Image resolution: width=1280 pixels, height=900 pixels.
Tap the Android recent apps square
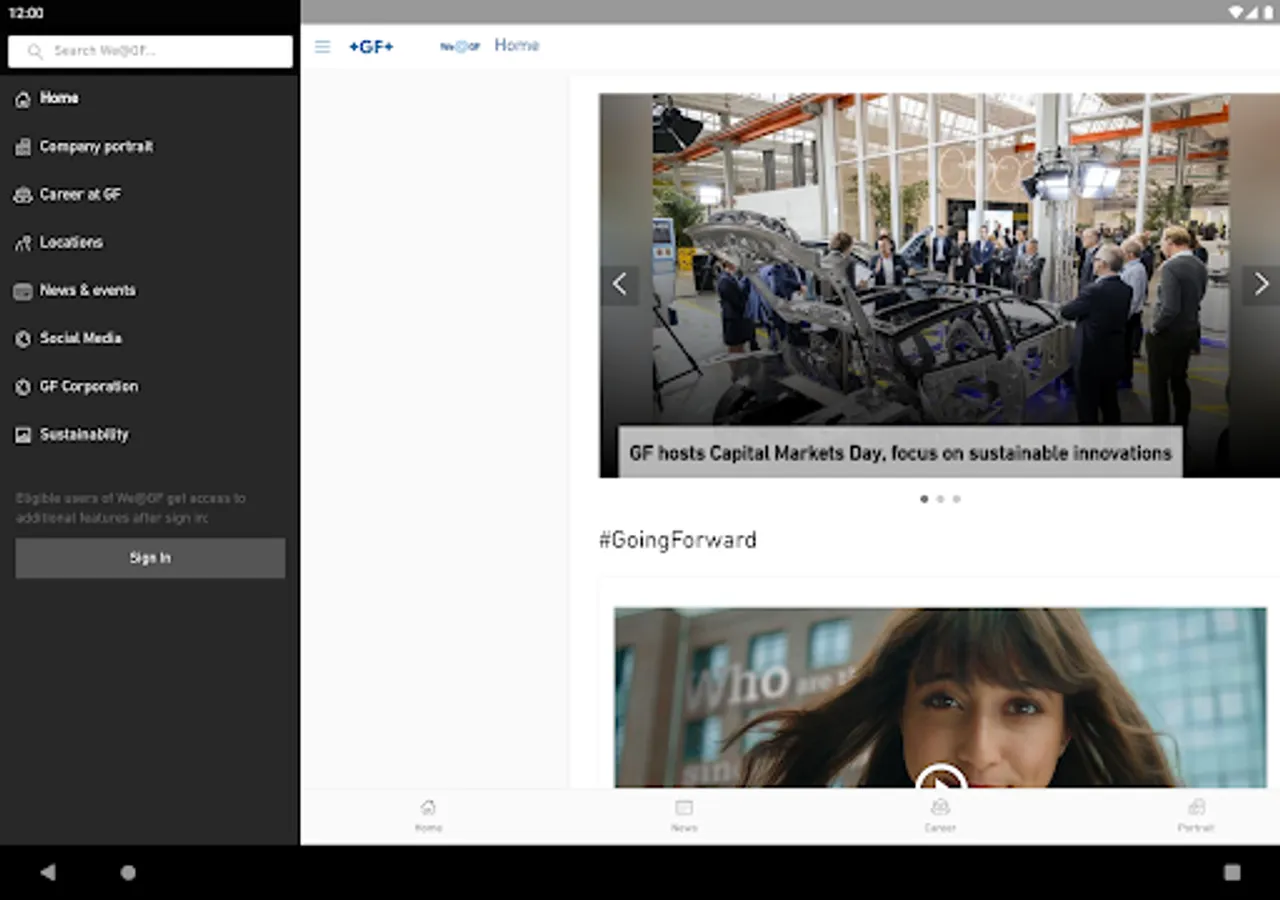pos(1232,872)
